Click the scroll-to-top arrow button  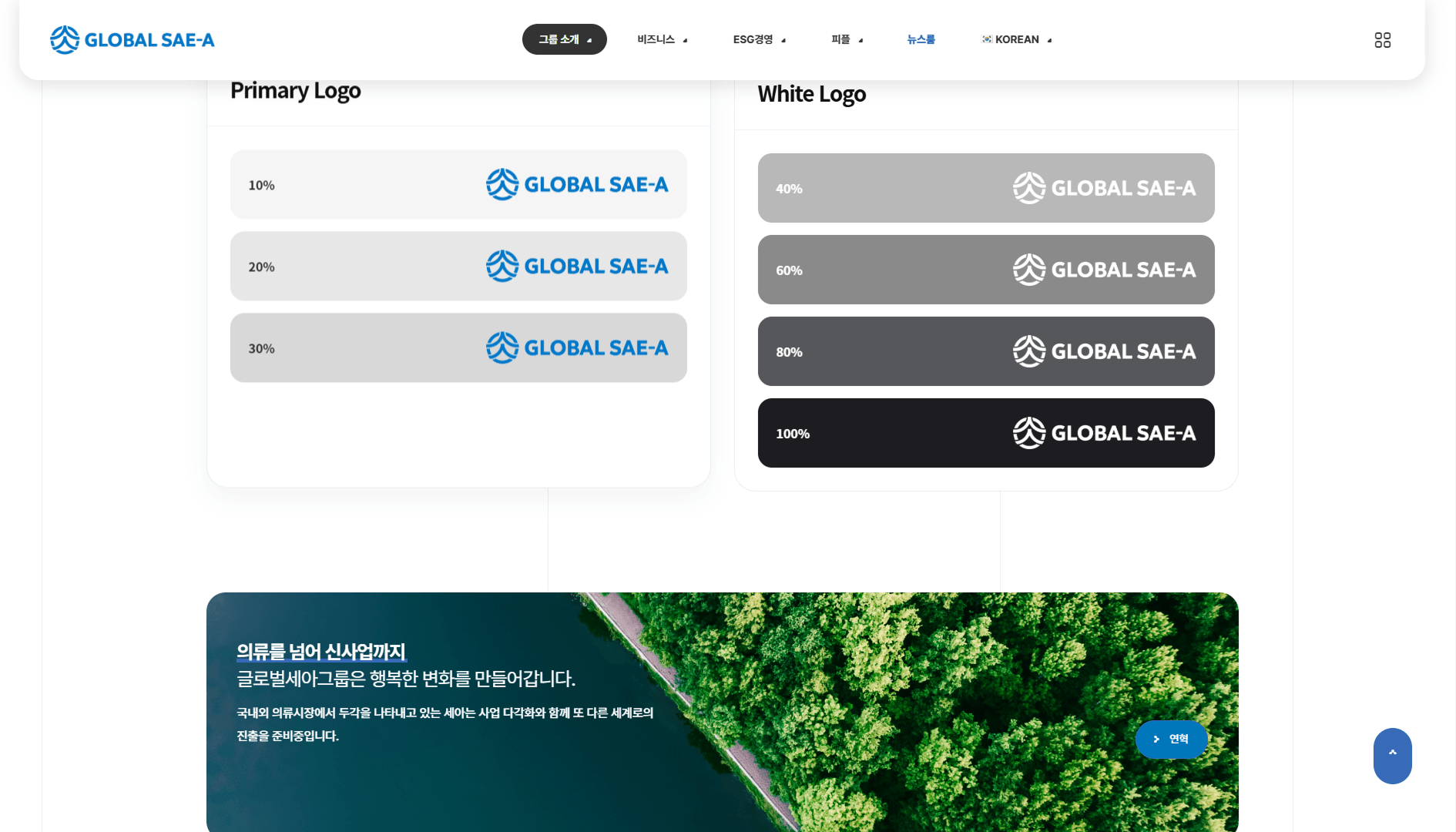[1392, 756]
